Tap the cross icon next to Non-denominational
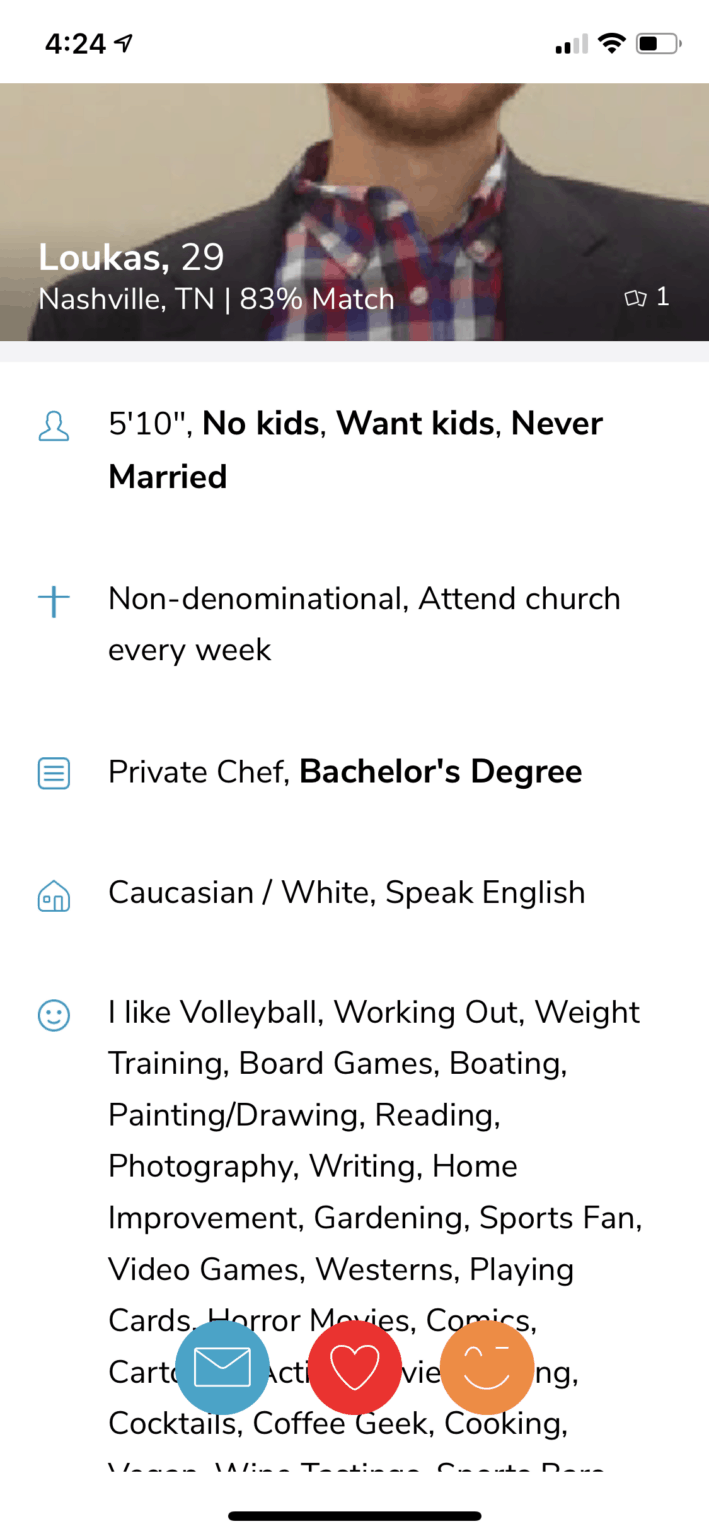Viewport: 709px width, 1536px height. pyautogui.click(x=54, y=600)
